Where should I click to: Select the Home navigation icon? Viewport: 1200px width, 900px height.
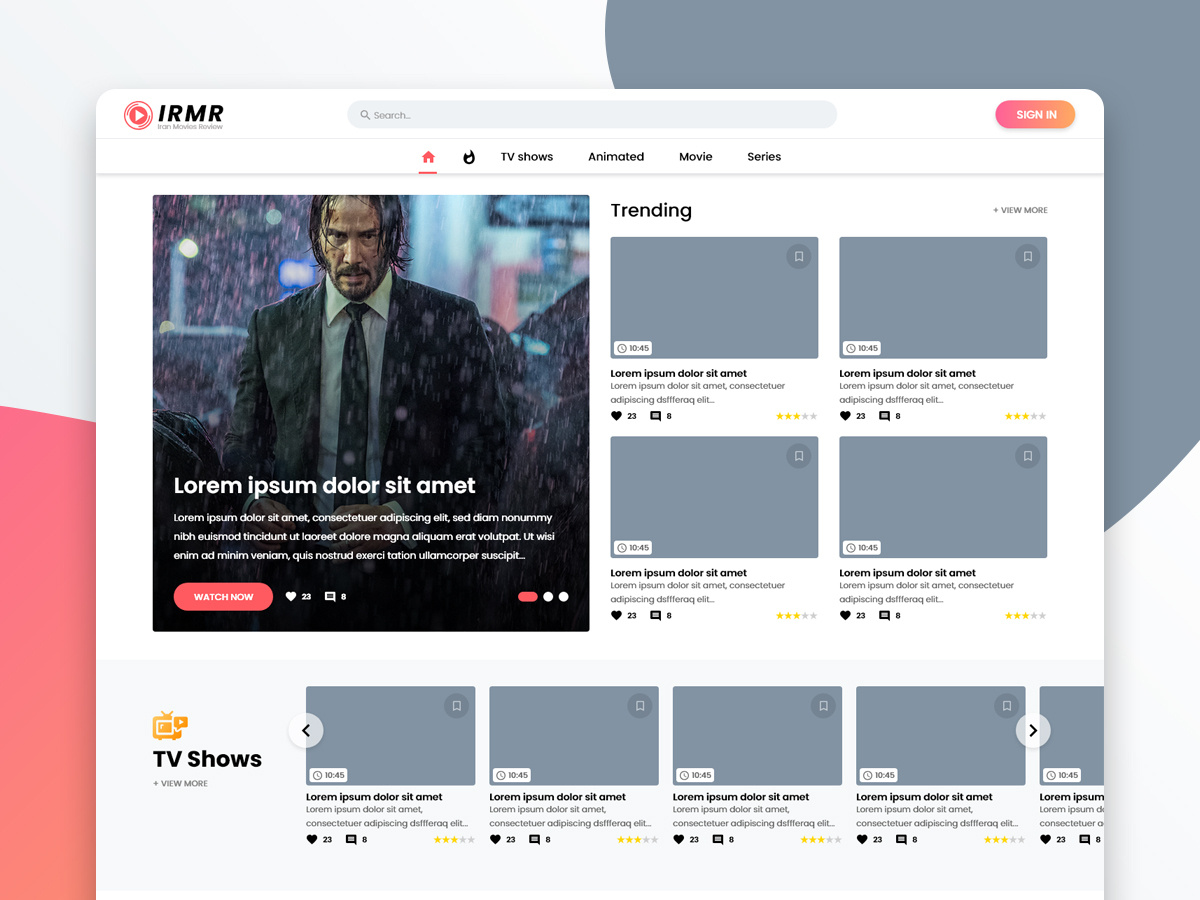coord(428,156)
